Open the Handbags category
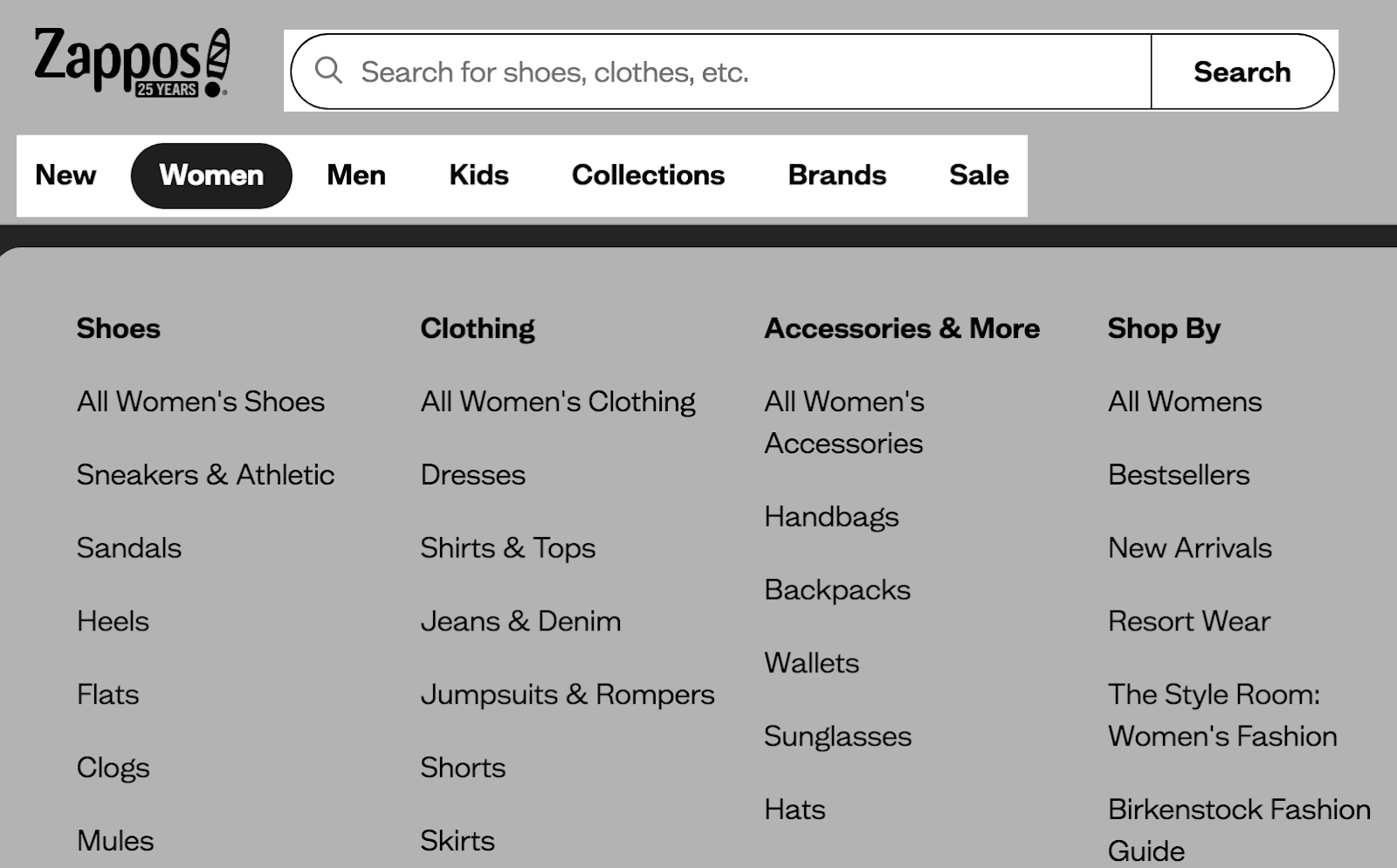The image size is (1397, 868). pyautogui.click(x=831, y=516)
